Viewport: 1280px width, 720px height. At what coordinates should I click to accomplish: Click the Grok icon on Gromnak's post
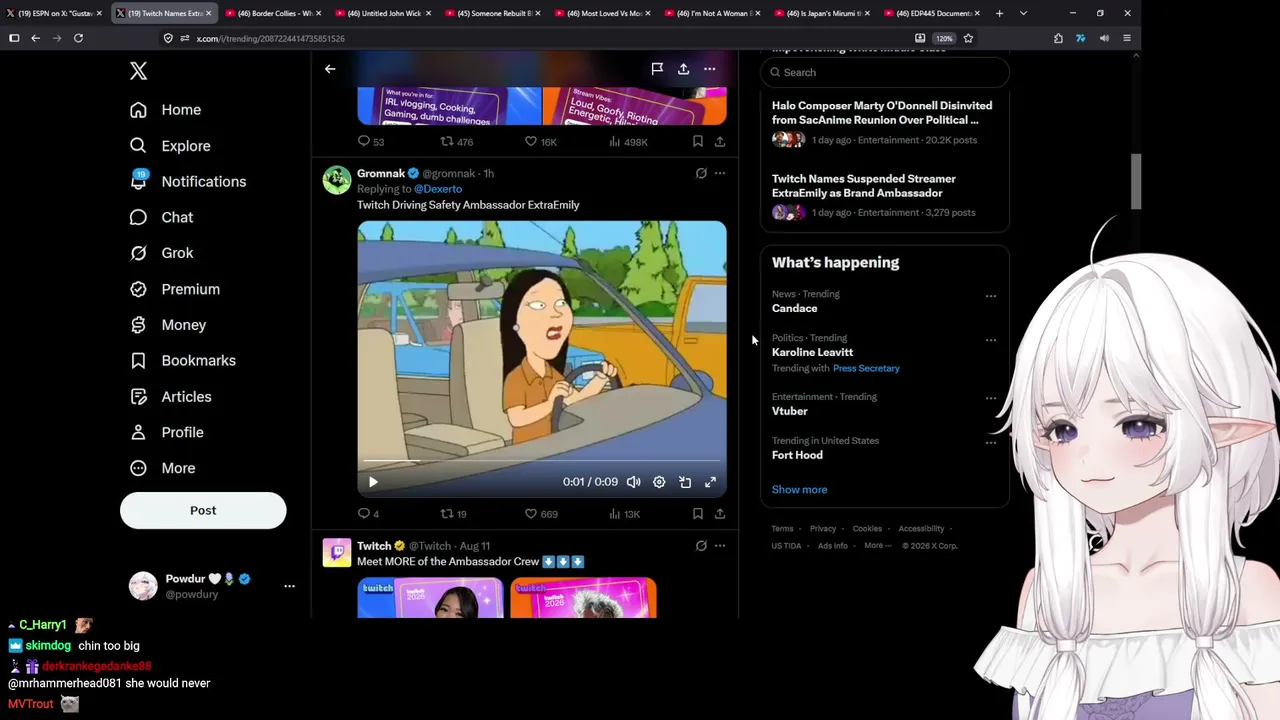[x=701, y=173]
